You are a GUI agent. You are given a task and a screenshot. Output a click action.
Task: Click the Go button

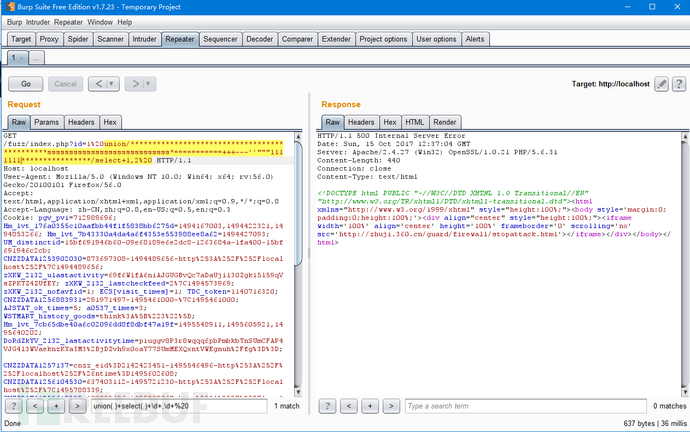coord(26,84)
